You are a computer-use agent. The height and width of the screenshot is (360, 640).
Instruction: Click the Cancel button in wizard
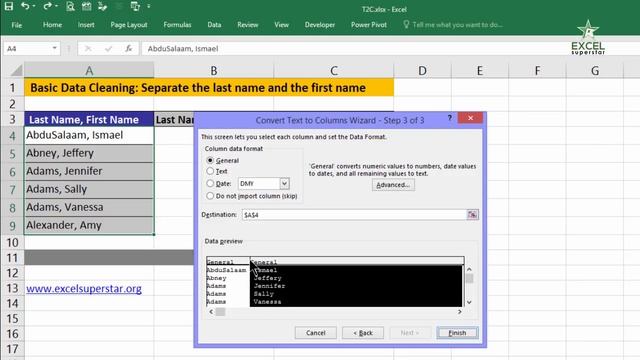tap(316, 333)
